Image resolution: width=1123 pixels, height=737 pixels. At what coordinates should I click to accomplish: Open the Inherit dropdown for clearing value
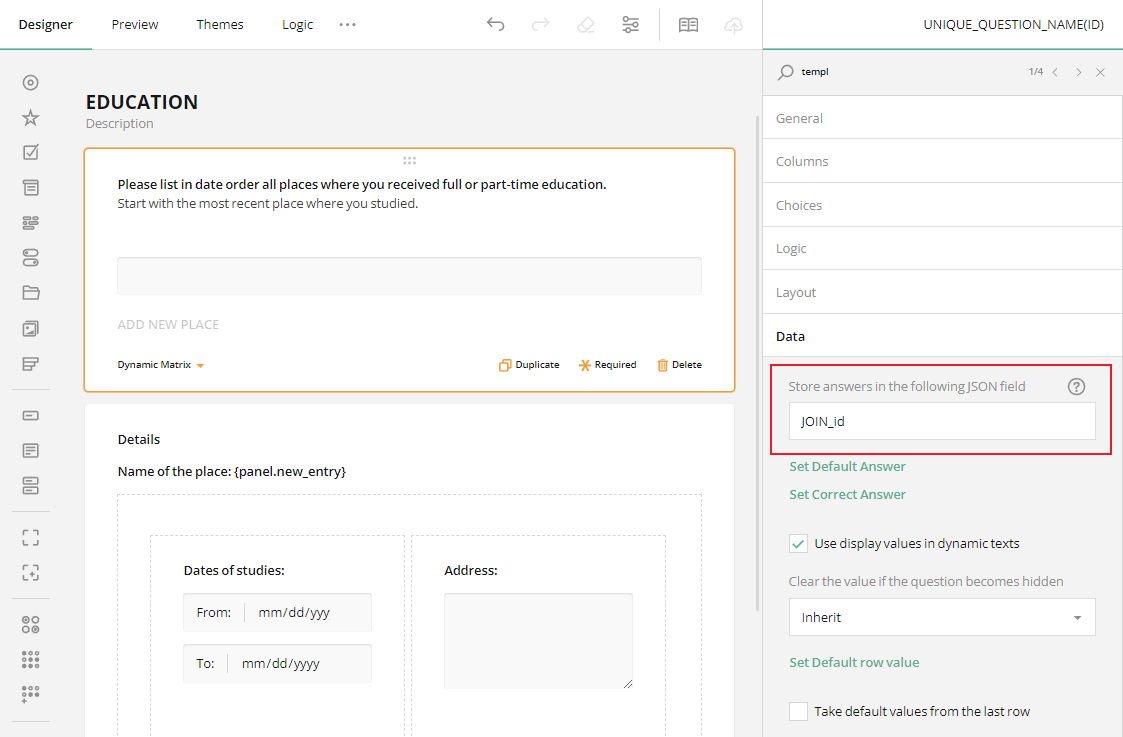941,618
